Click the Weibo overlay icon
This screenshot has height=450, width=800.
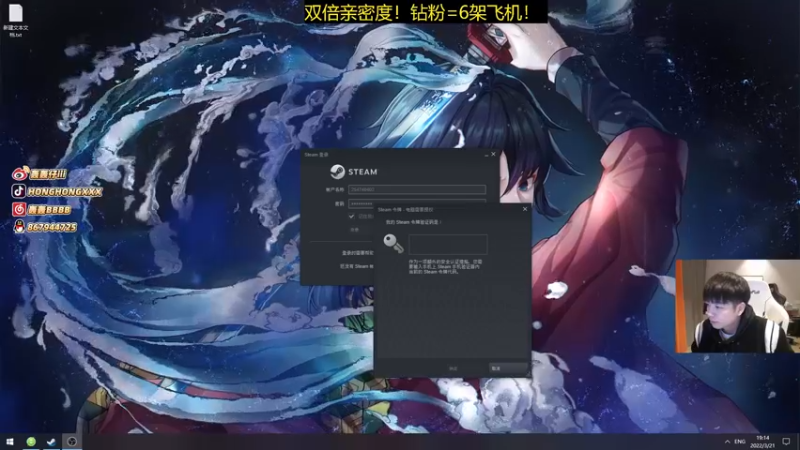click(x=19, y=174)
